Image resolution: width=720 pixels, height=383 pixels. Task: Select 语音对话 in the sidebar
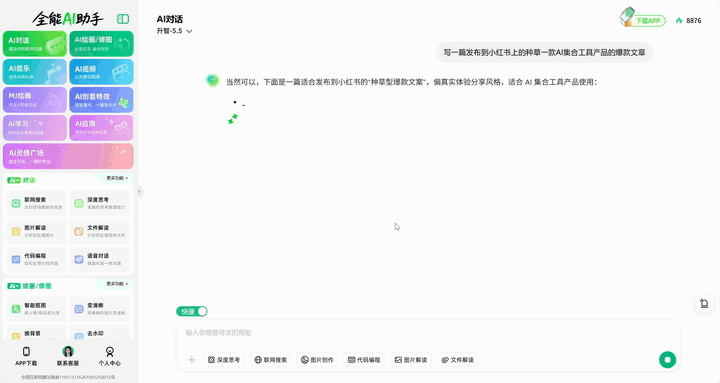pos(100,259)
